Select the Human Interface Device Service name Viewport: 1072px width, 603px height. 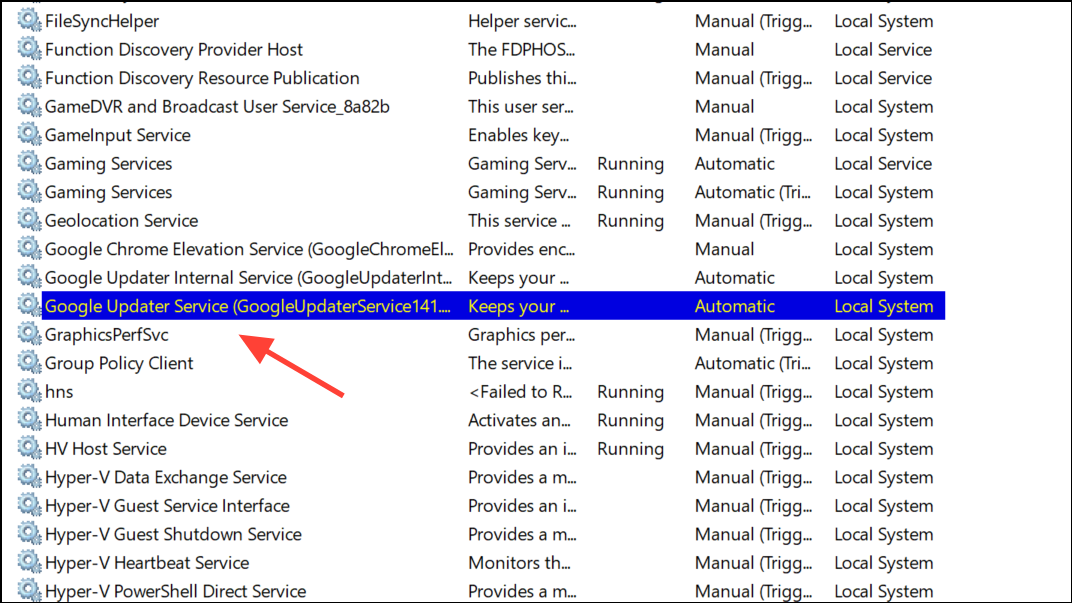coord(166,420)
